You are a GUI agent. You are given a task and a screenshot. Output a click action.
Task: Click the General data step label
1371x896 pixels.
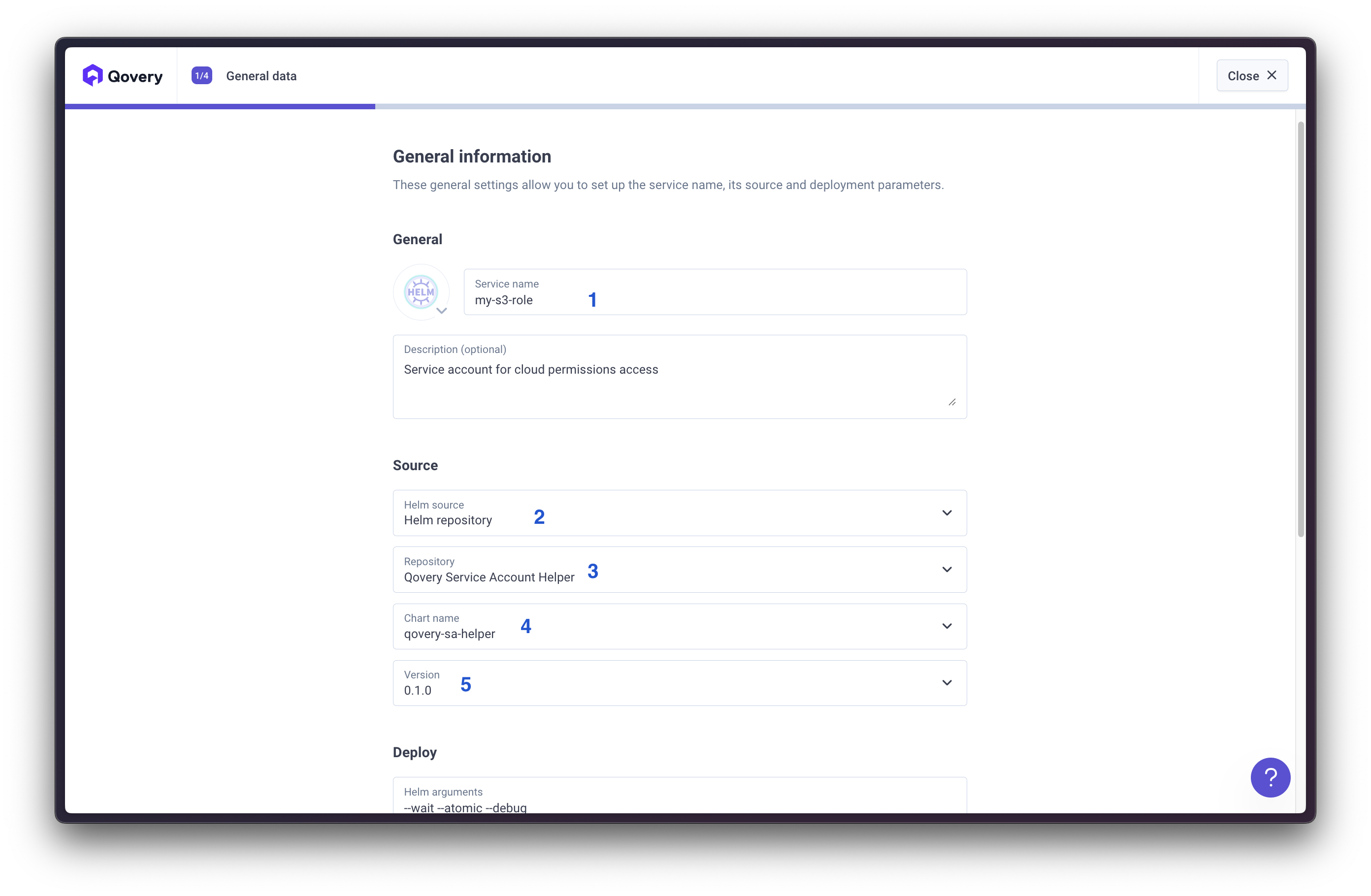pos(261,76)
